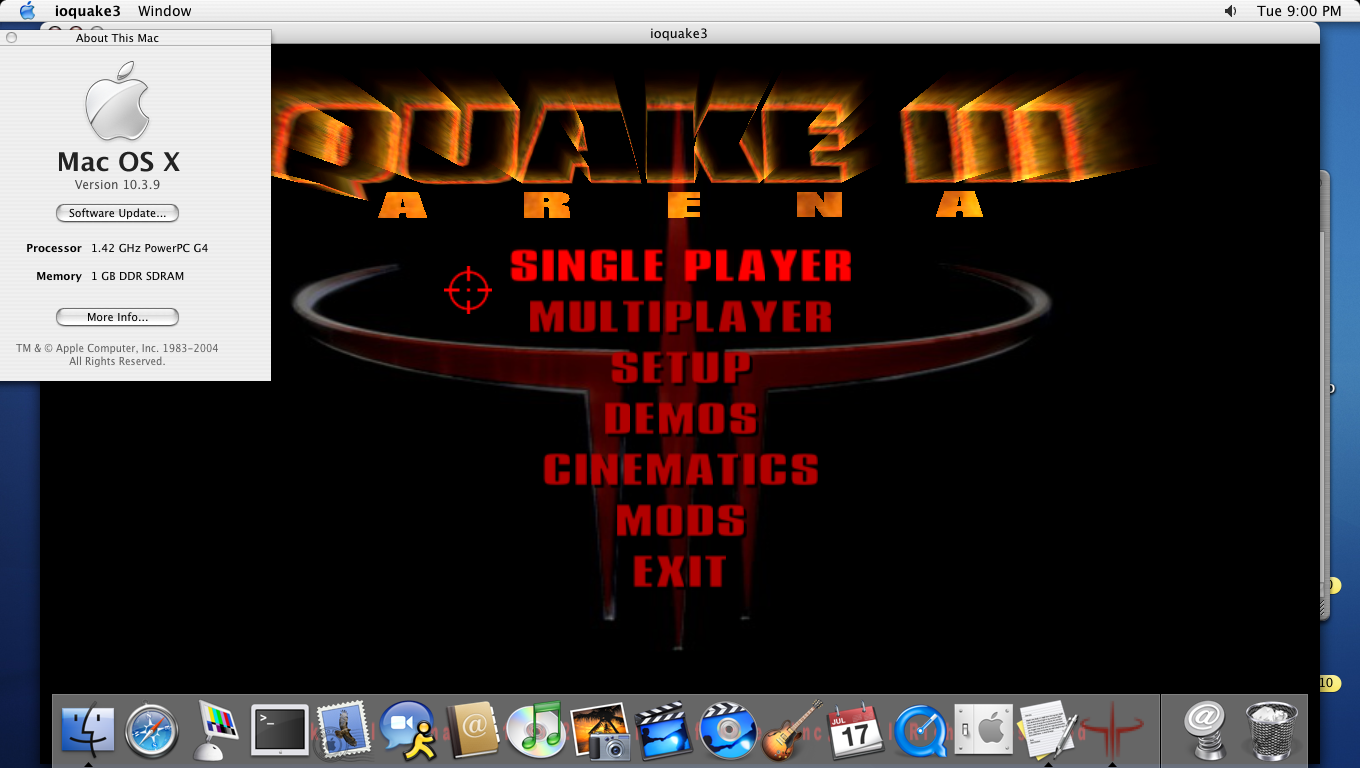Viewport: 1360px width, 768px height.
Task: Click the 1 GB DDR SDRAM value
Action: [138, 276]
